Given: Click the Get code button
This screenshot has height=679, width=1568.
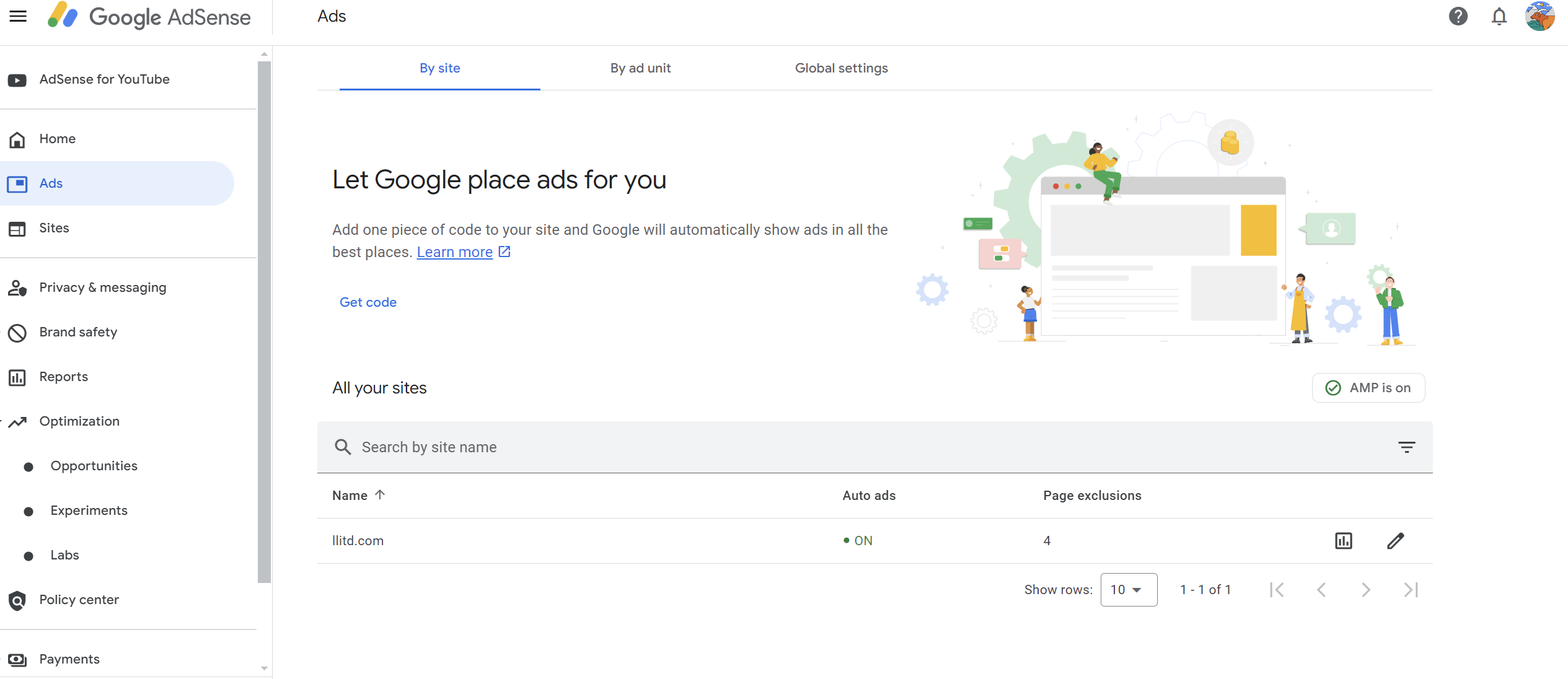Looking at the screenshot, I should (x=369, y=302).
